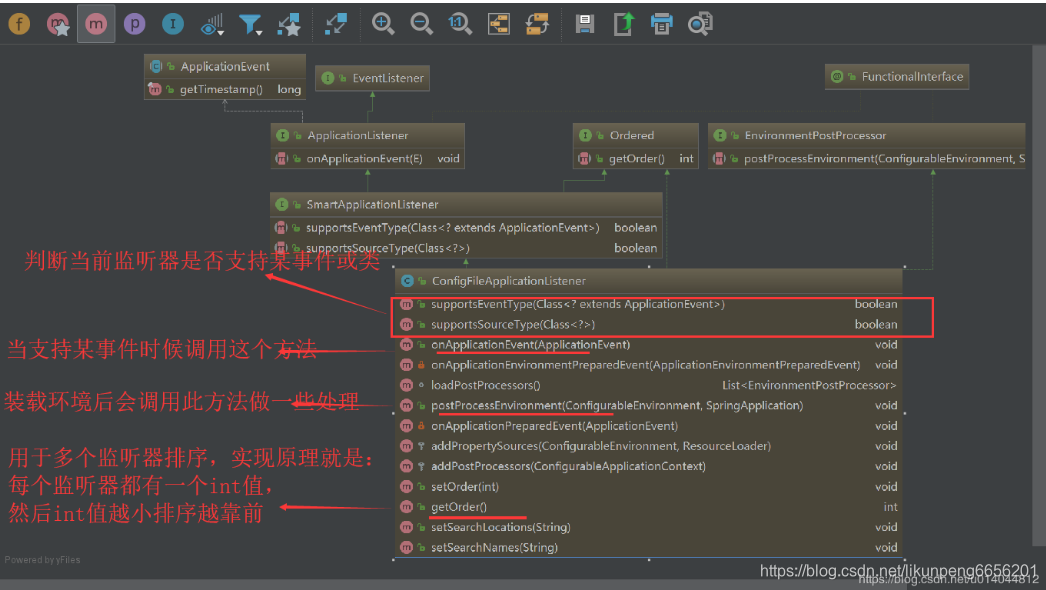Click the interface icon beside EnvironmentPostProcessor
Image resolution: width=1046 pixels, height=590 pixels.
720,135
